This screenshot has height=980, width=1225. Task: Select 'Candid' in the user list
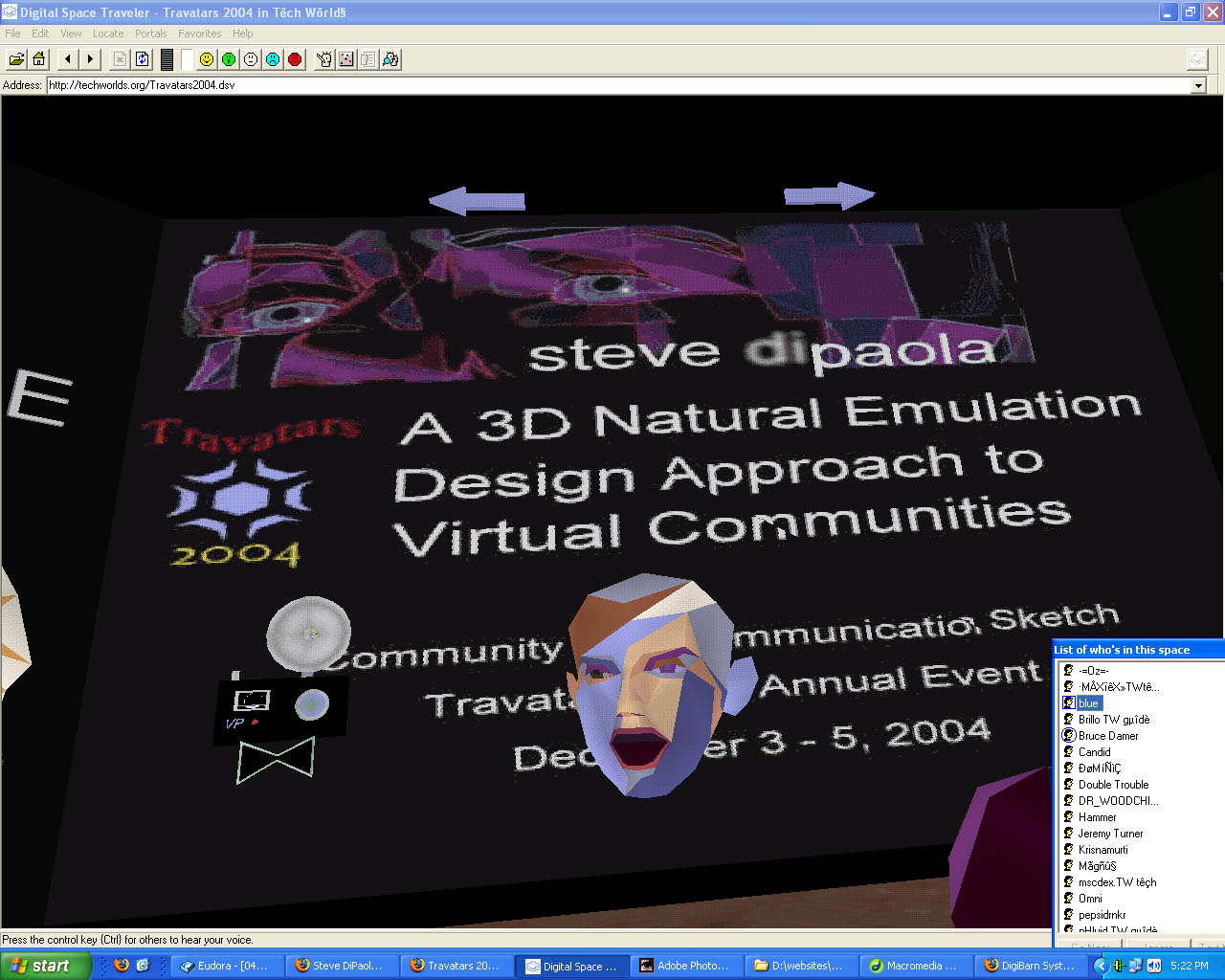coord(1094,752)
